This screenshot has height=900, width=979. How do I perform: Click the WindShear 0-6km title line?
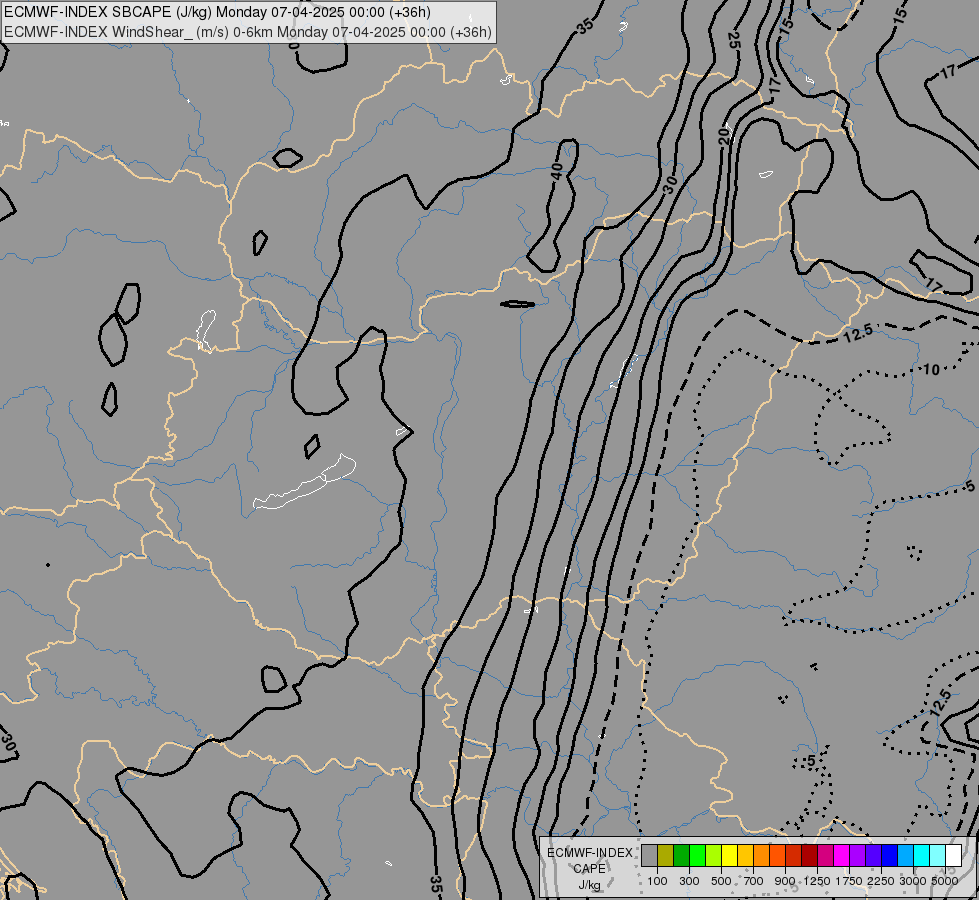[x=248, y=32]
